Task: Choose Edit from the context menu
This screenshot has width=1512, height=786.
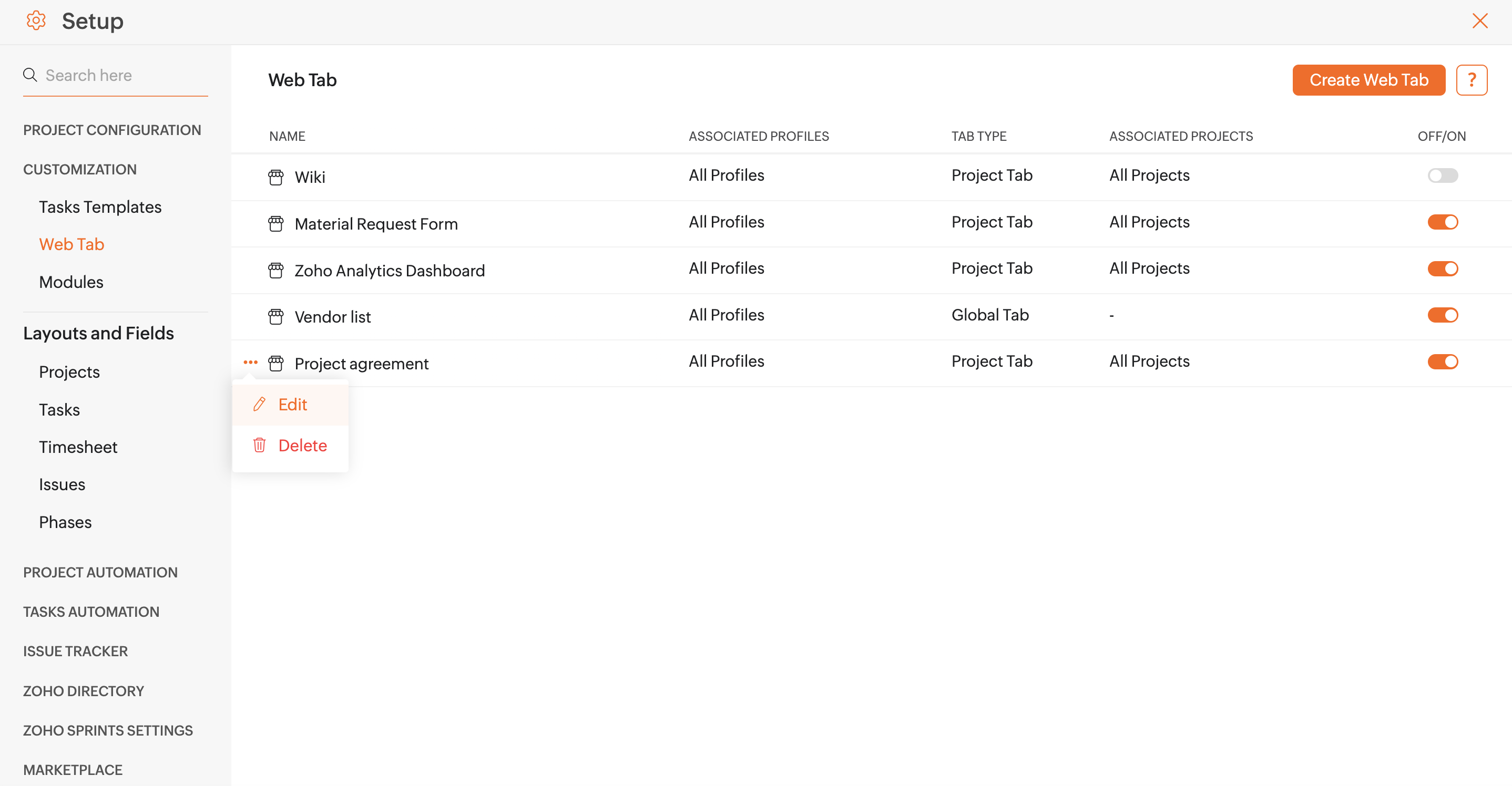Action: click(x=291, y=404)
